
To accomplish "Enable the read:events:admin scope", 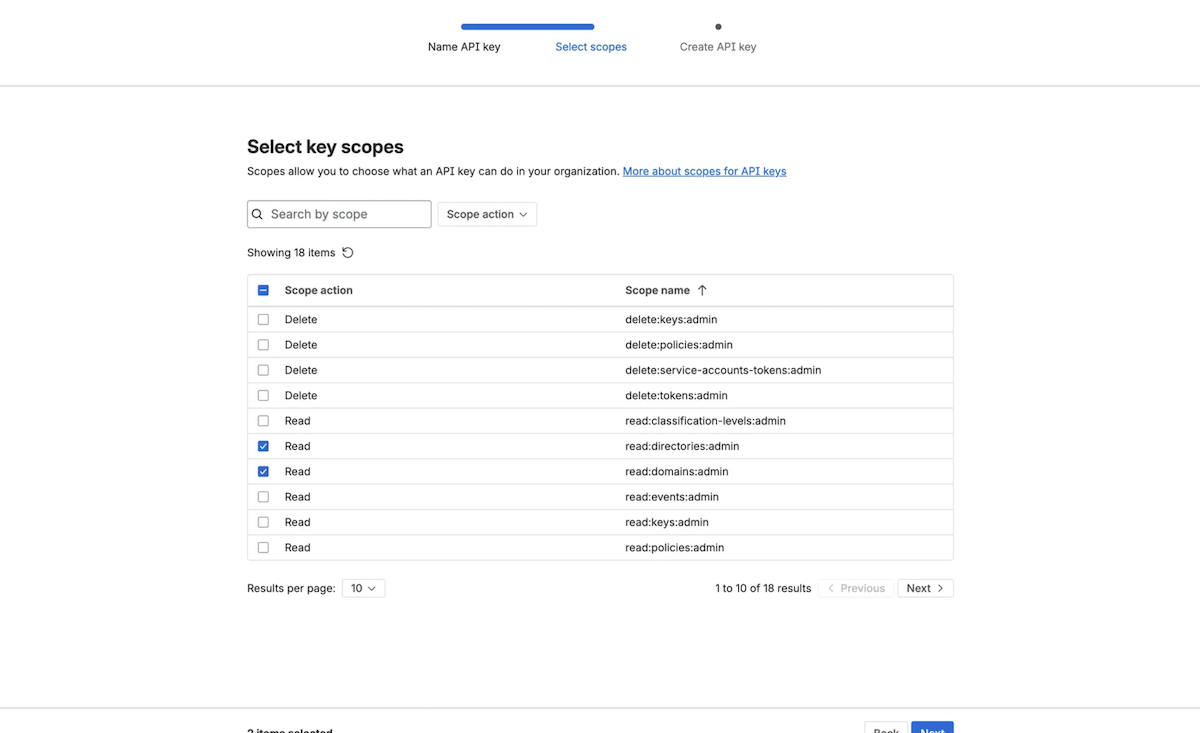I will (x=263, y=496).
